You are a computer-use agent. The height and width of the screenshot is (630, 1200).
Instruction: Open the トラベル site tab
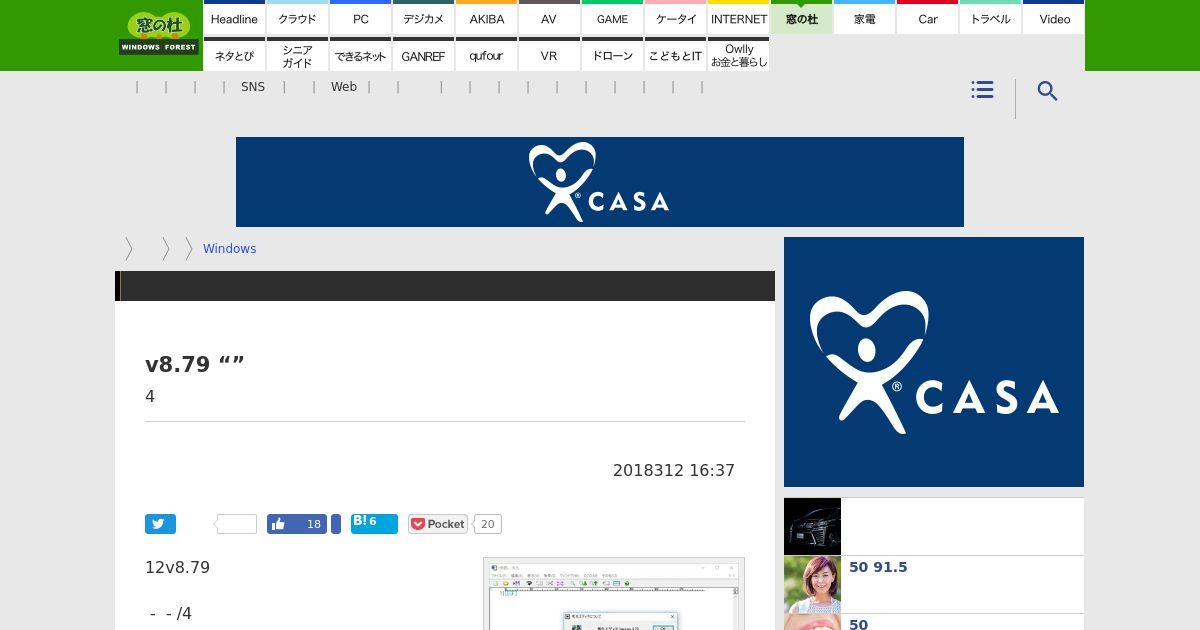(x=990, y=17)
